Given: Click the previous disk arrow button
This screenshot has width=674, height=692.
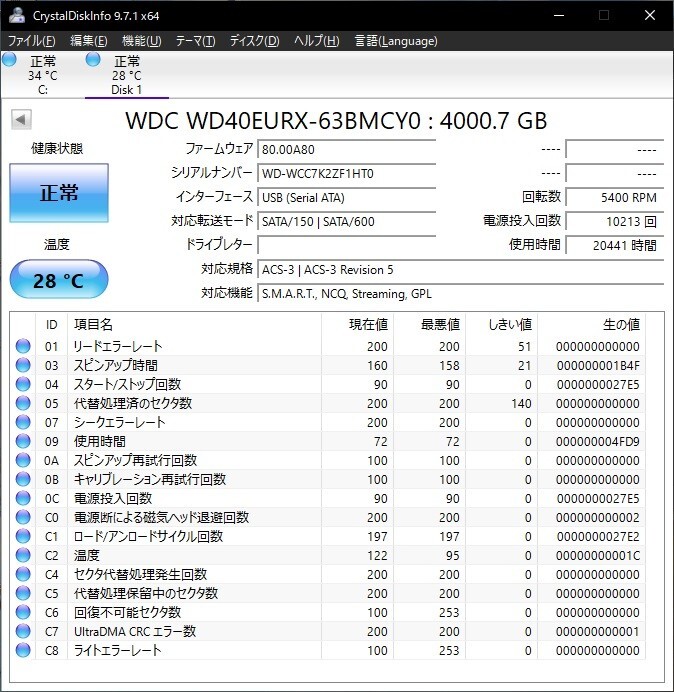Looking at the screenshot, I should (21, 119).
